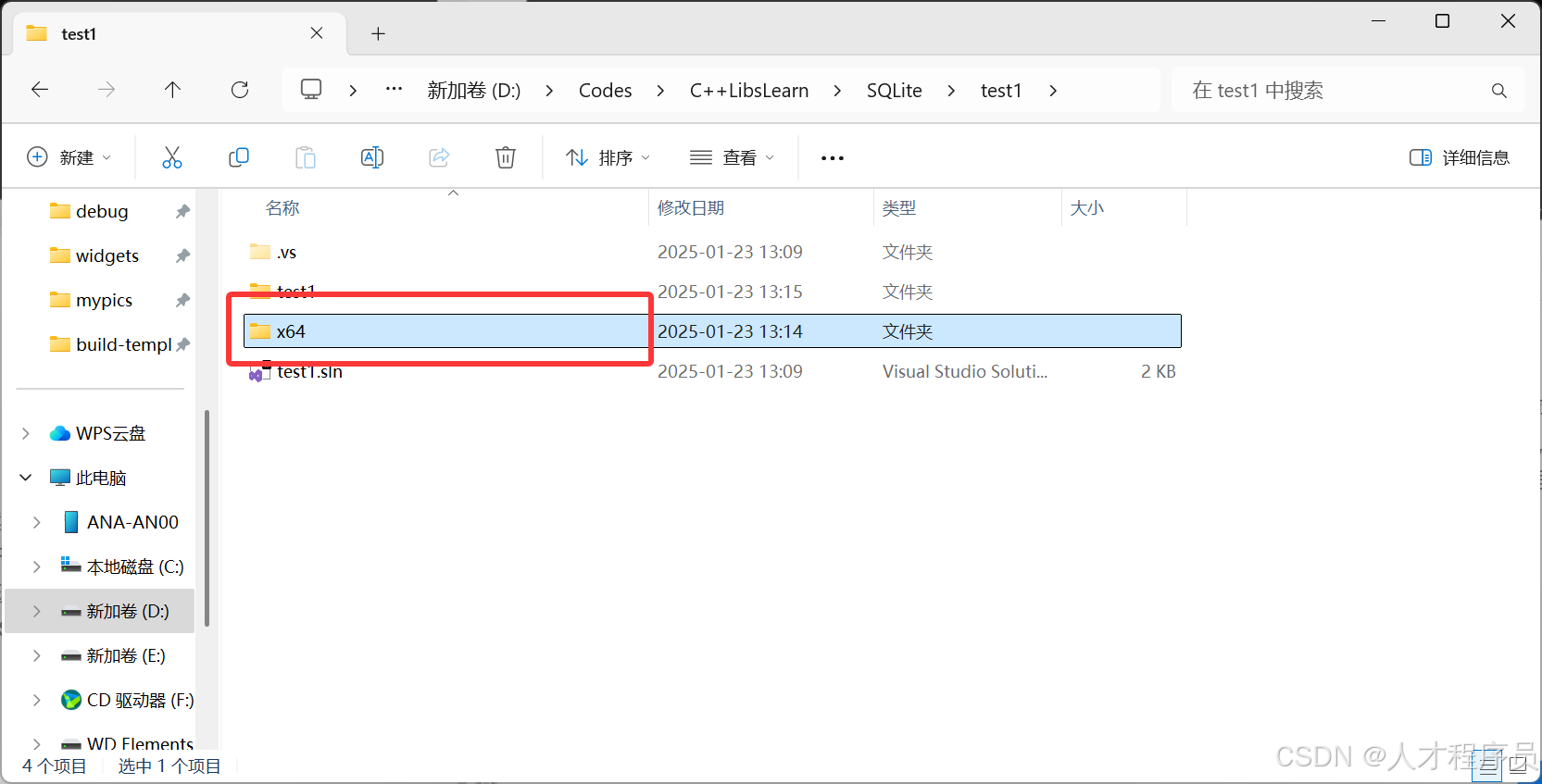Screen dimensions: 1542x784
Task: Collapse the 此电脑 tree node
Action: 26,478
